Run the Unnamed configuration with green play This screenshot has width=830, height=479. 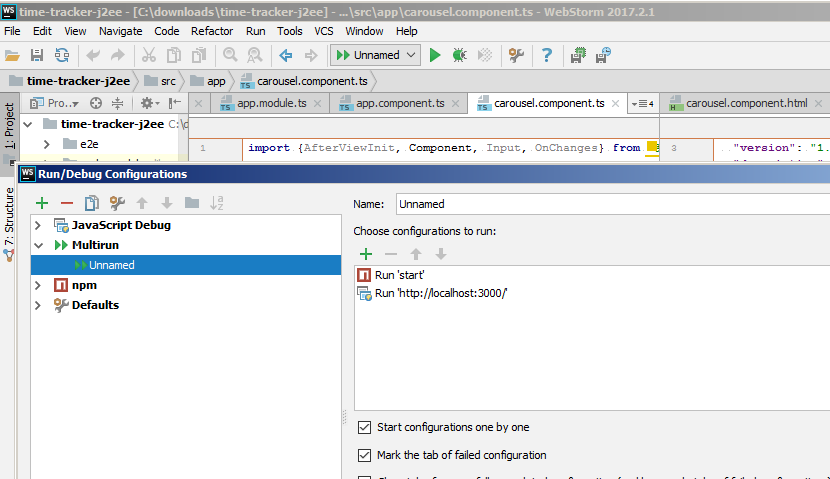435,55
